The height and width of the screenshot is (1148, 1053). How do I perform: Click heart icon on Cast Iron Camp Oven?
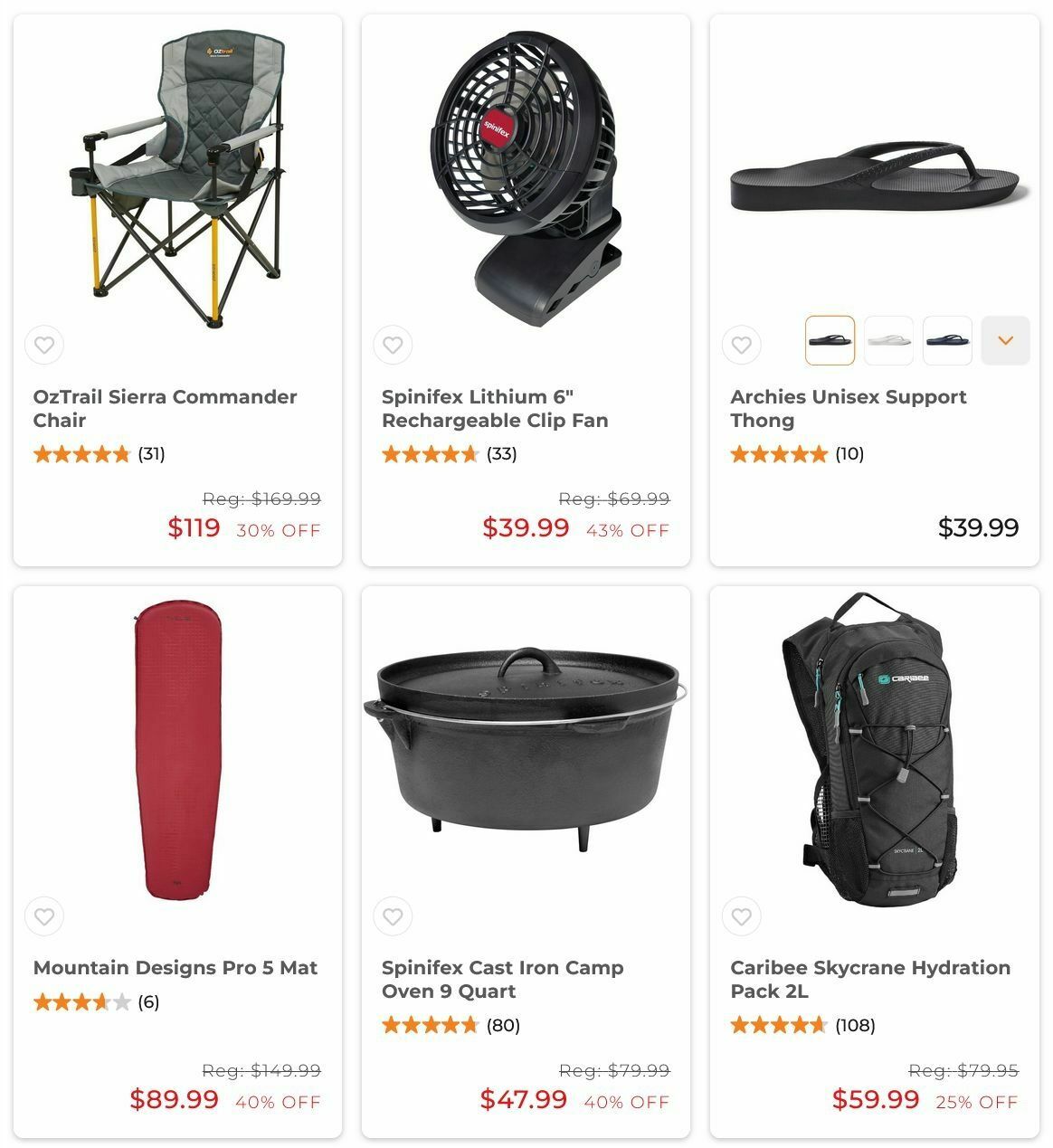[393, 916]
